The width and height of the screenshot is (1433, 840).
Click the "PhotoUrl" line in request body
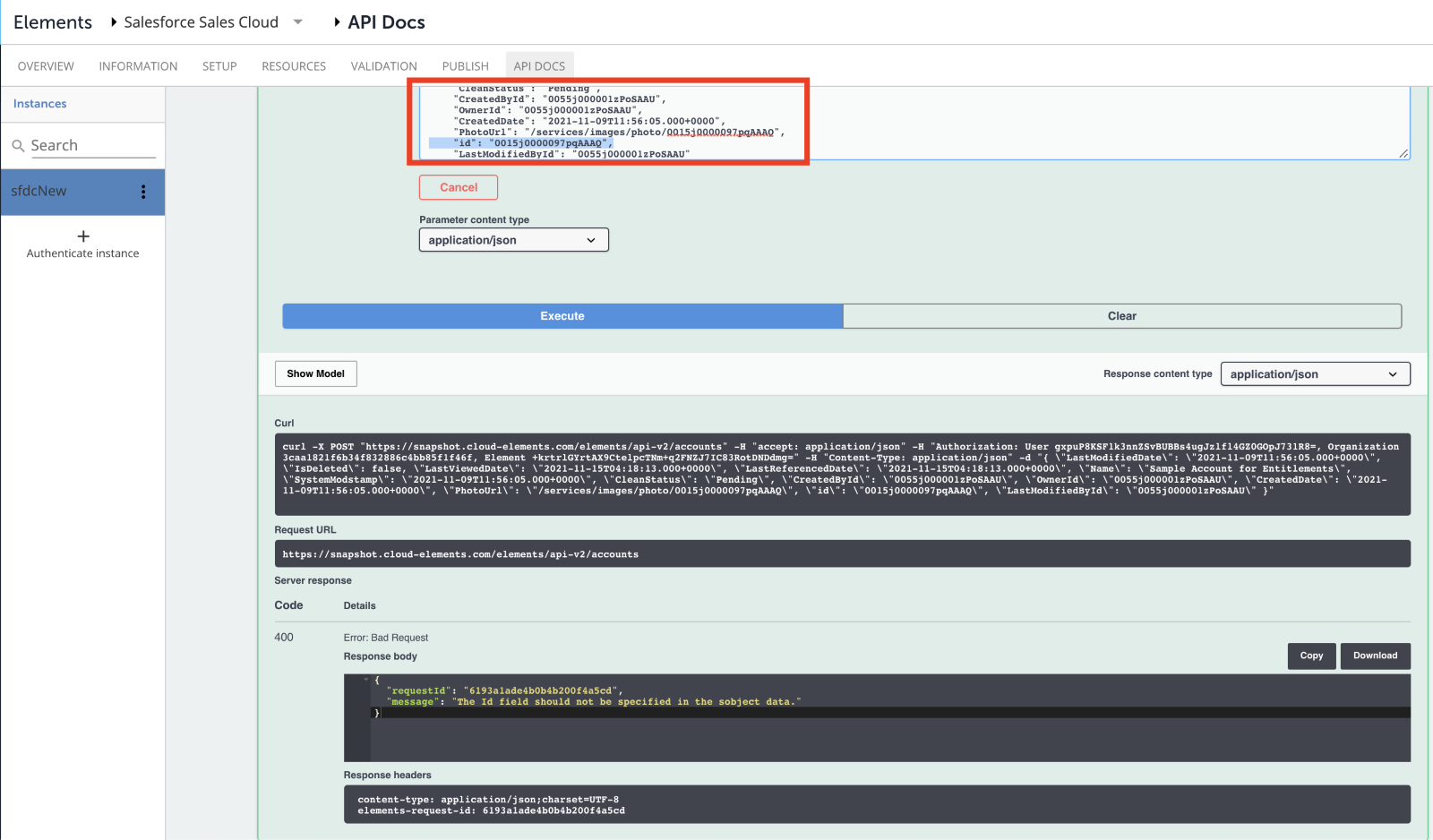[619, 133]
